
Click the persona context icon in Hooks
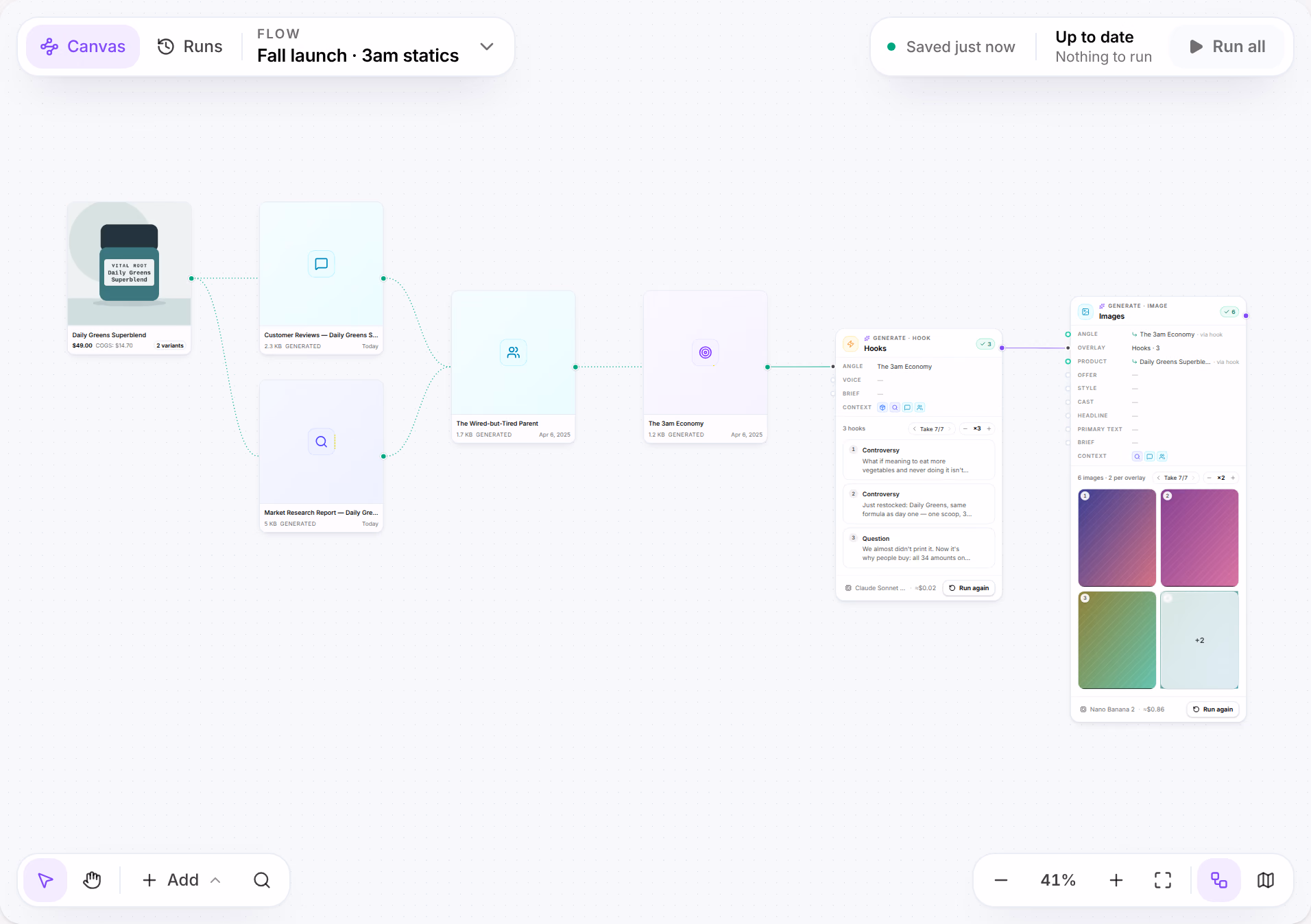click(919, 408)
